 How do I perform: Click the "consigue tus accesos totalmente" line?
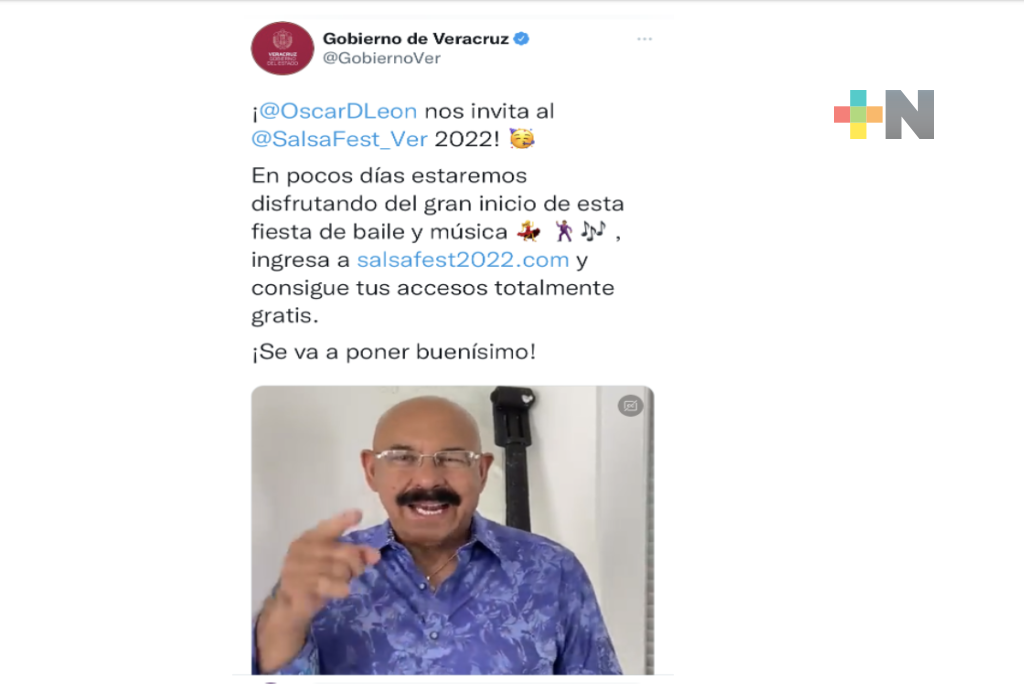(432, 288)
